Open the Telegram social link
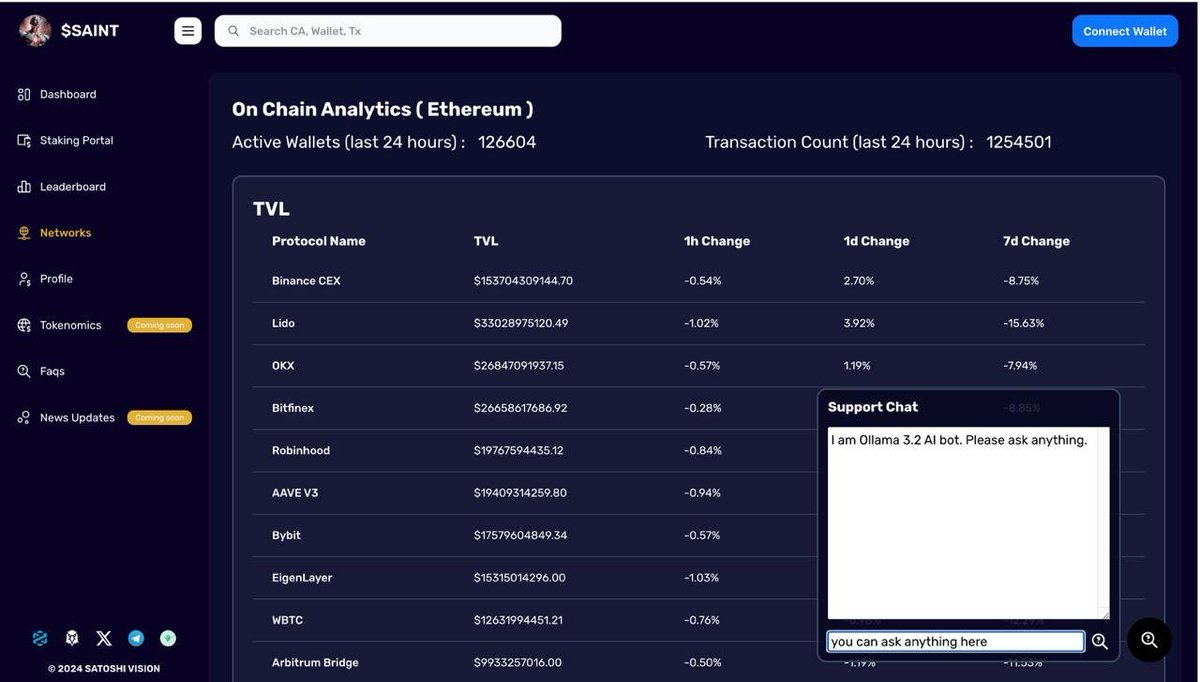This screenshot has width=1200, height=682. (136, 638)
